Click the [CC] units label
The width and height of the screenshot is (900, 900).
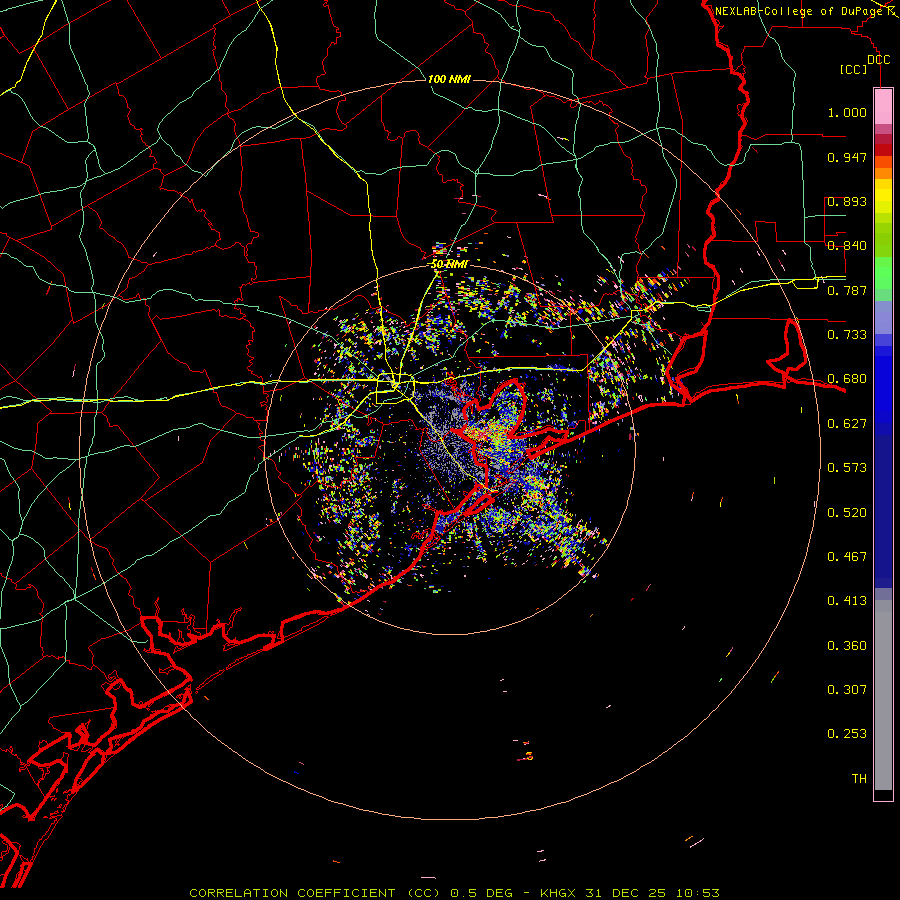click(x=854, y=69)
